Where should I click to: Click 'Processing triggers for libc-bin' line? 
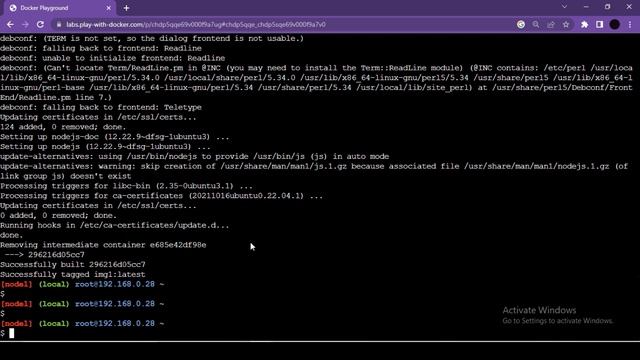[127, 186]
